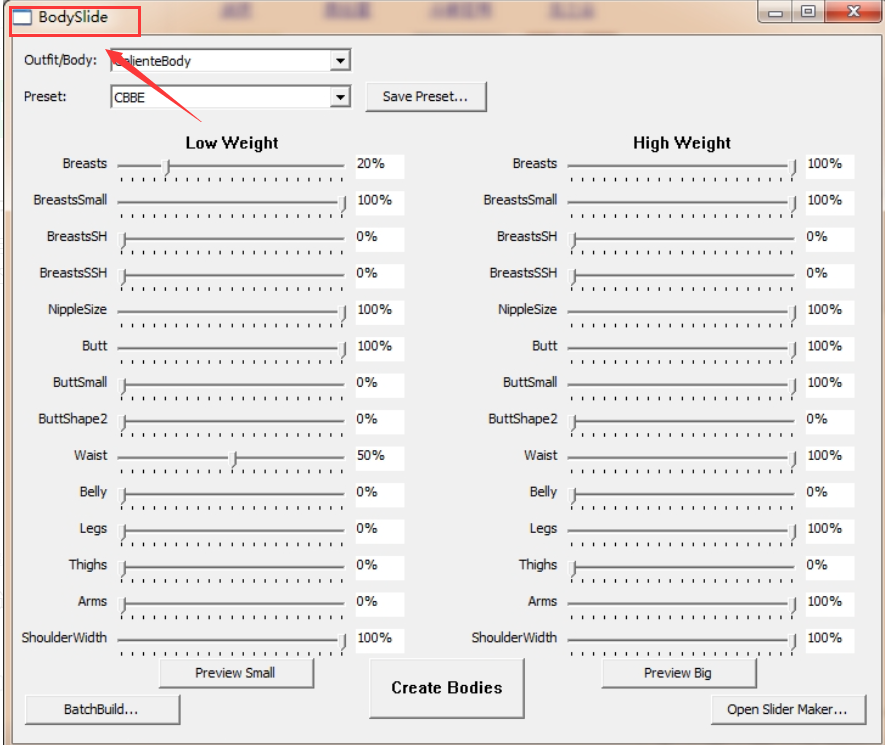Image resolution: width=885 pixels, height=745 pixels.
Task: Click the Low Weight BreastsSH slider
Action: (x=231, y=242)
